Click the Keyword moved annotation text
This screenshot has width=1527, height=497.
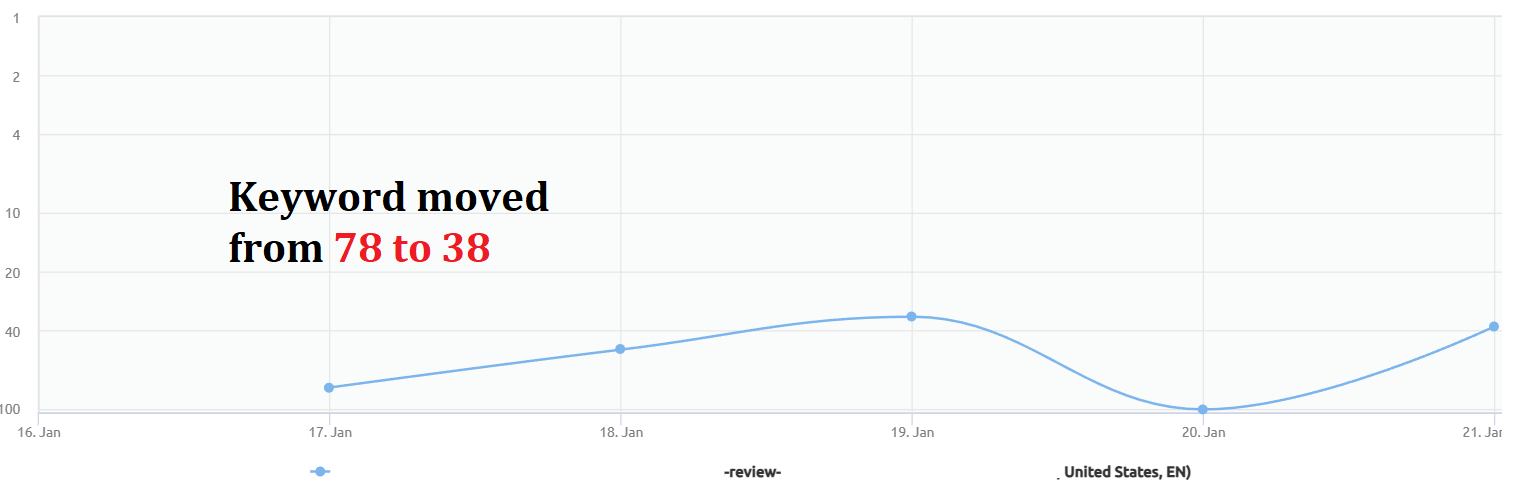click(x=389, y=197)
